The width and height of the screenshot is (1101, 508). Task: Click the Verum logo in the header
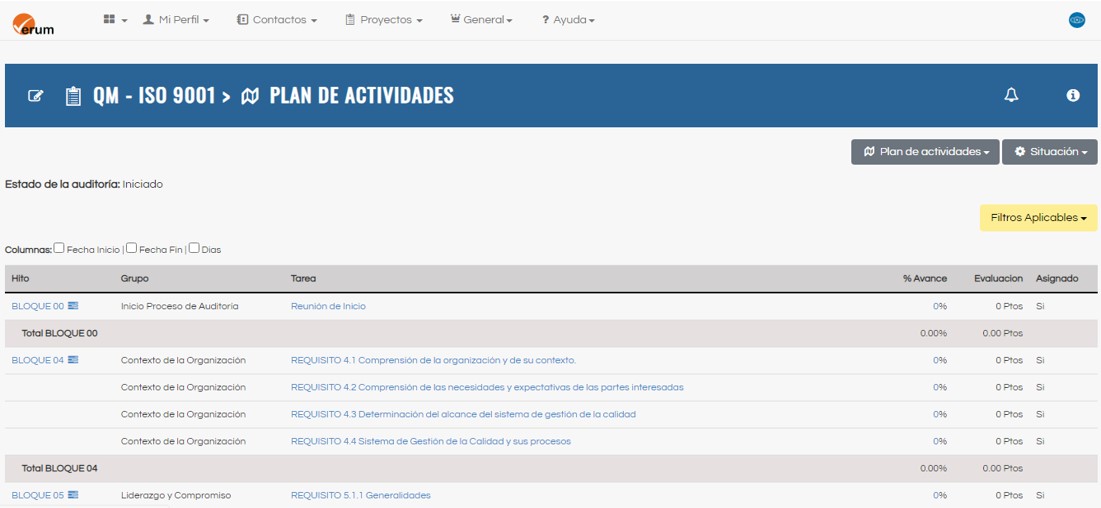34,22
